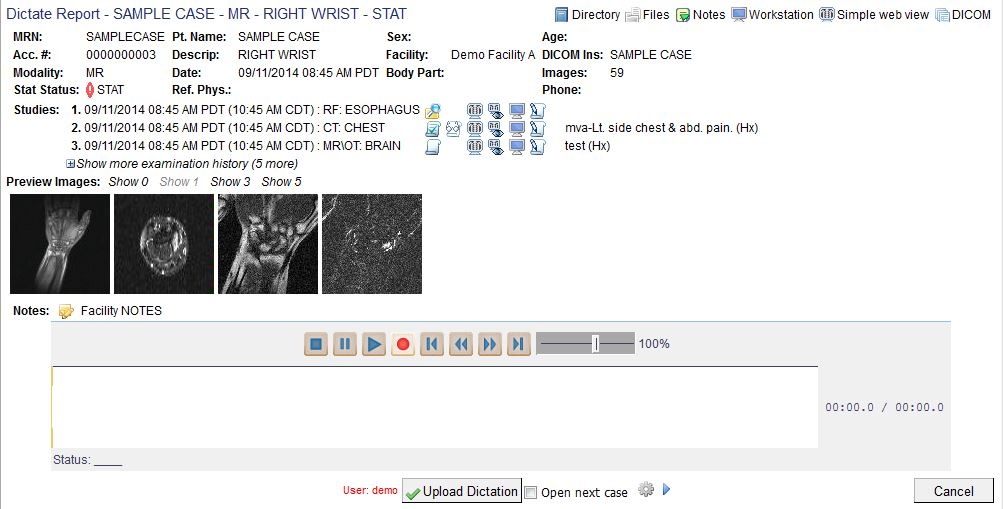Click the fast forward dictation icon

pos(489,344)
